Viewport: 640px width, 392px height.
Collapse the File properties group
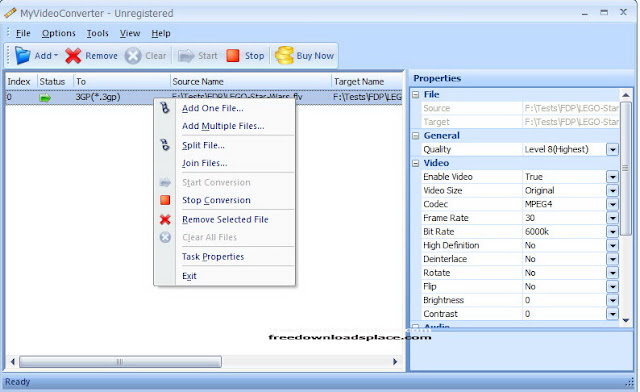point(416,95)
